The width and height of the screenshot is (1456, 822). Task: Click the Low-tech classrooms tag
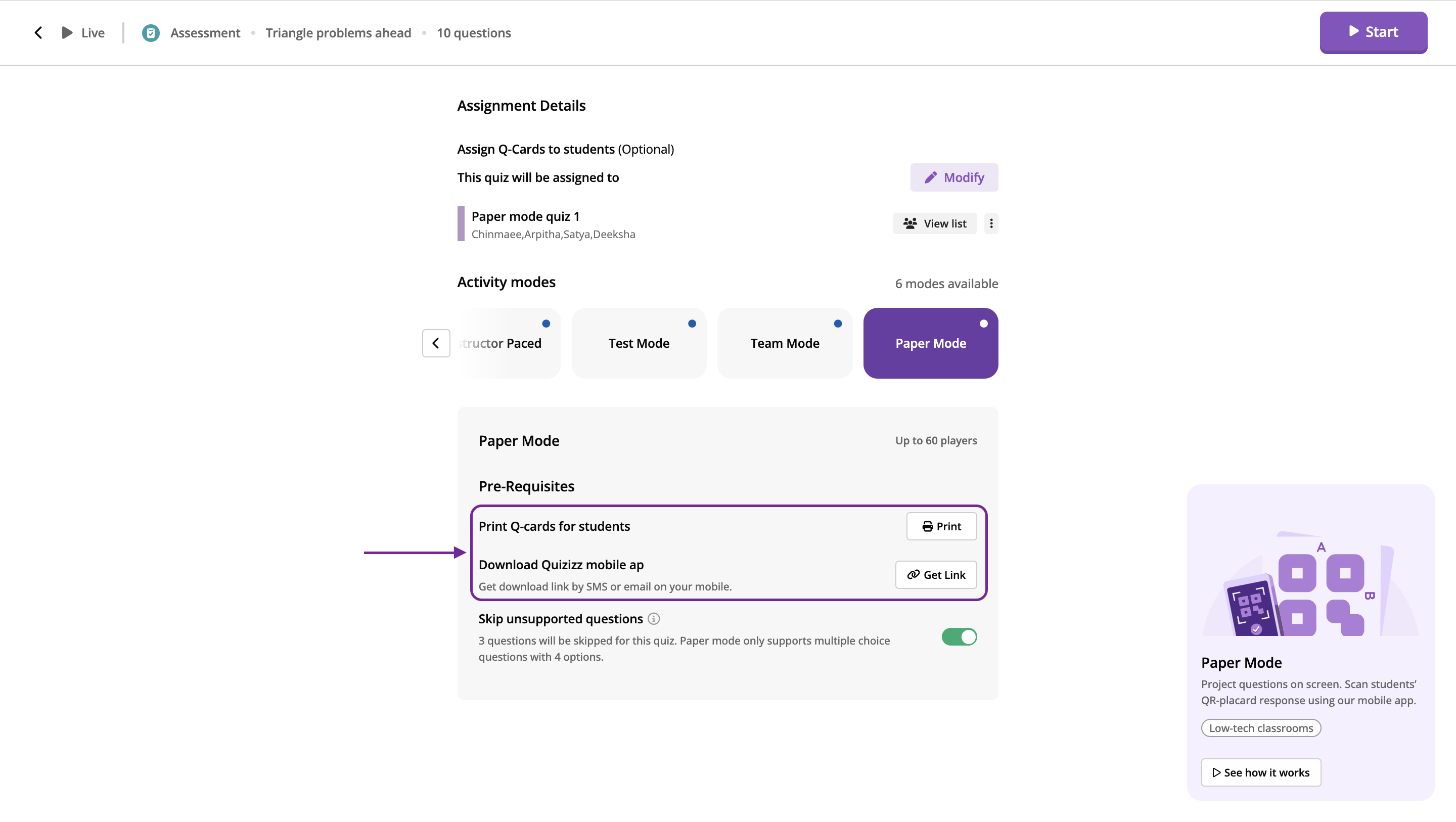pyautogui.click(x=1261, y=728)
